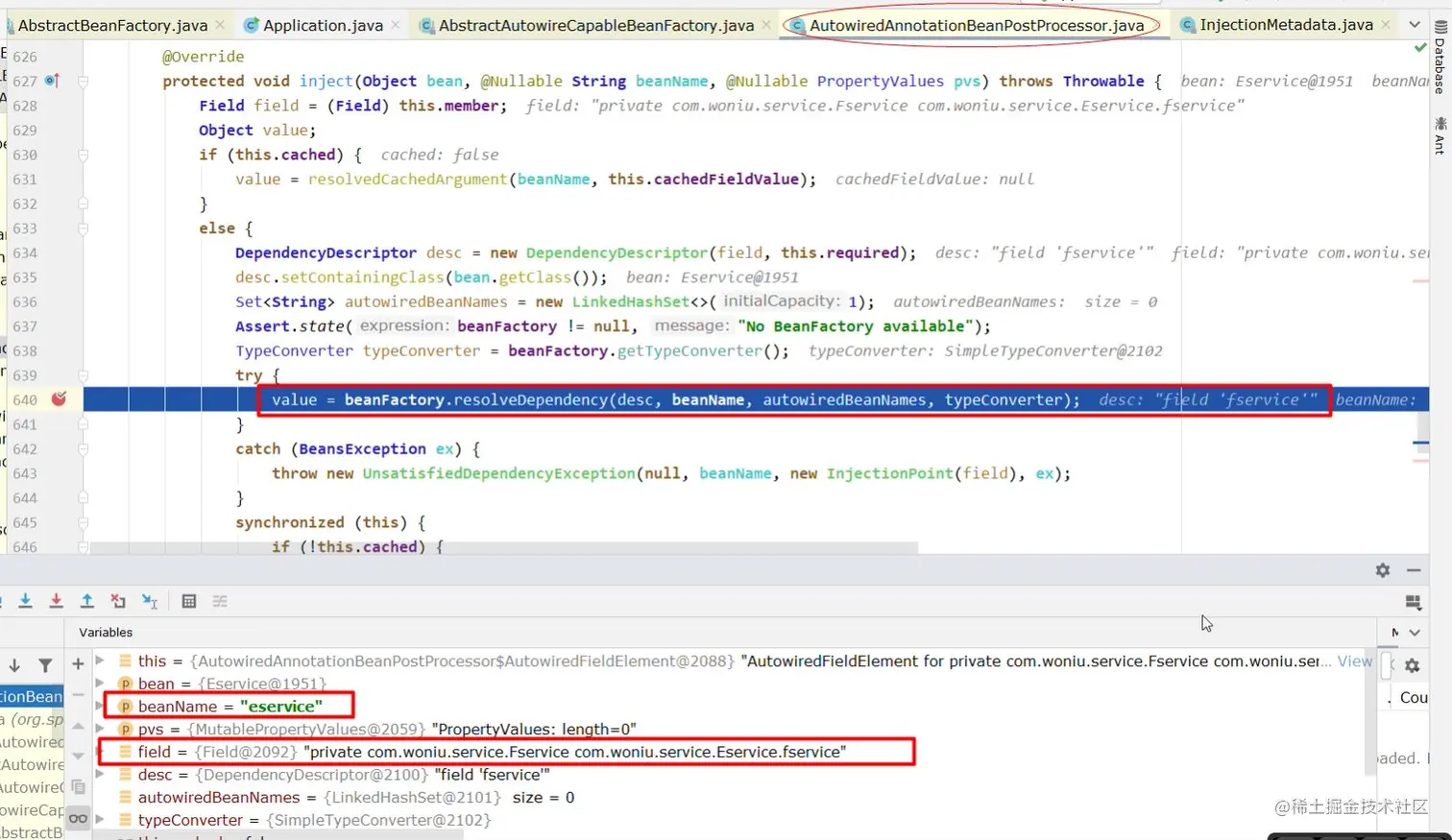Open debug panel settings gear
1452x840 pixels.
tap(1383, 570)
